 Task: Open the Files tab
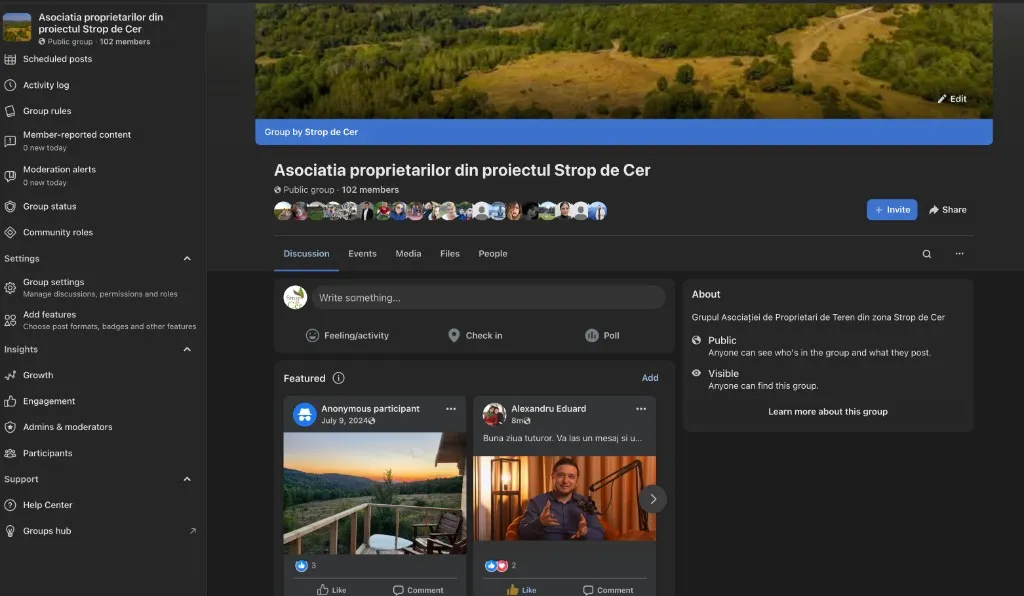(450, 254)
